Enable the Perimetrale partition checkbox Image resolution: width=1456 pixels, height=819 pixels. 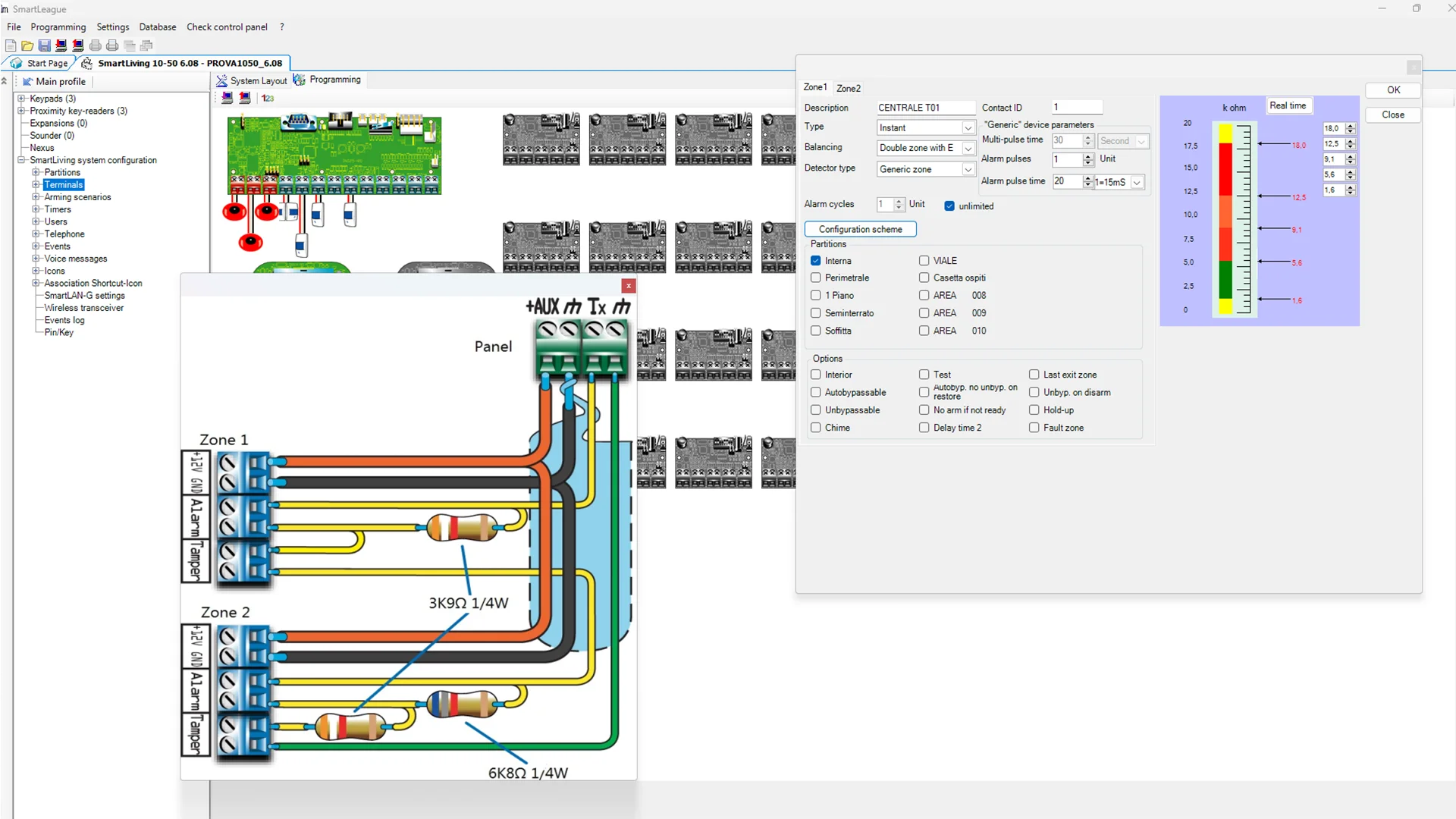[816, 278]
